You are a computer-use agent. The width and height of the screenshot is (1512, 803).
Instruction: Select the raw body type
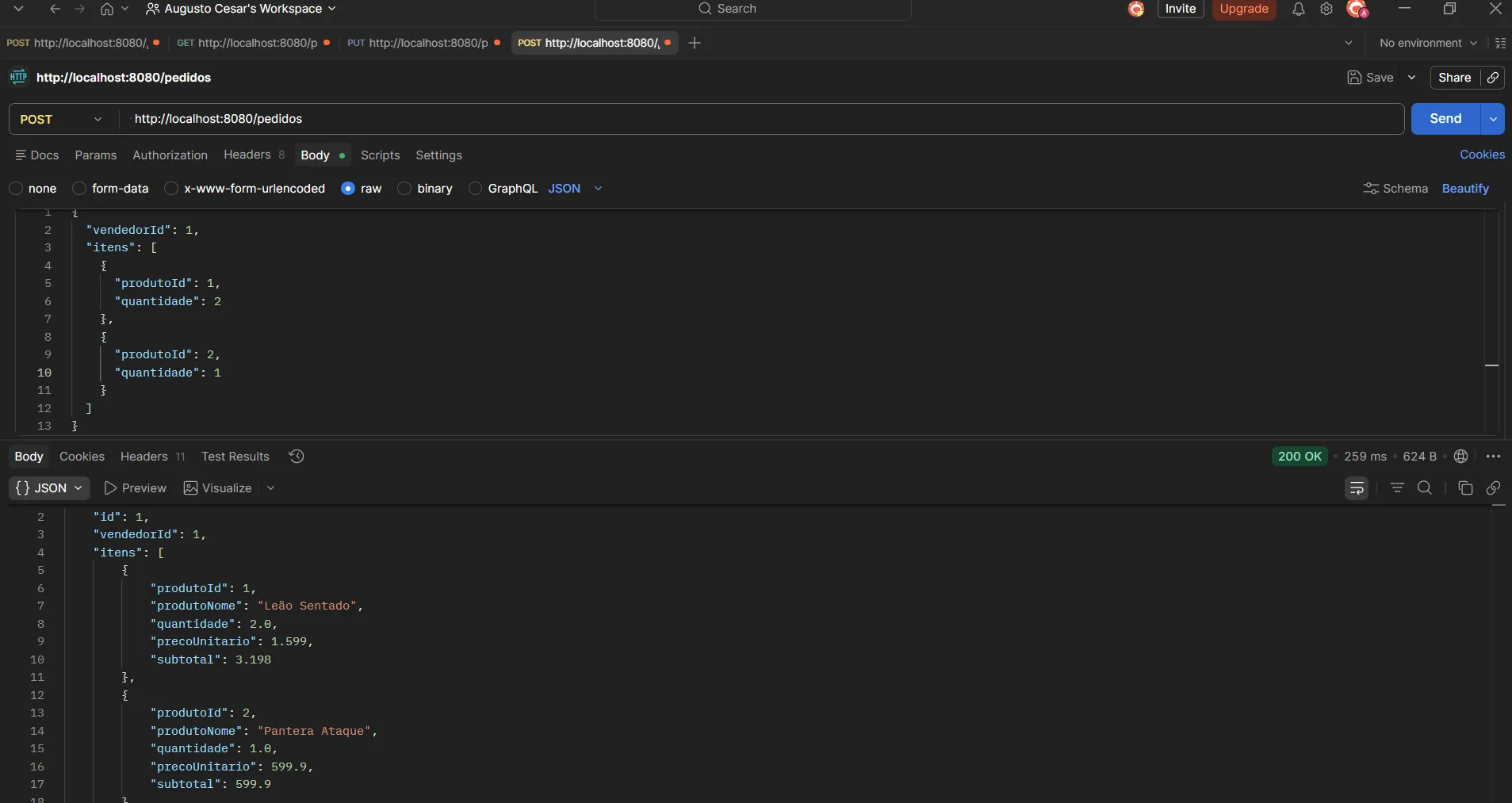tap(347, 189)
